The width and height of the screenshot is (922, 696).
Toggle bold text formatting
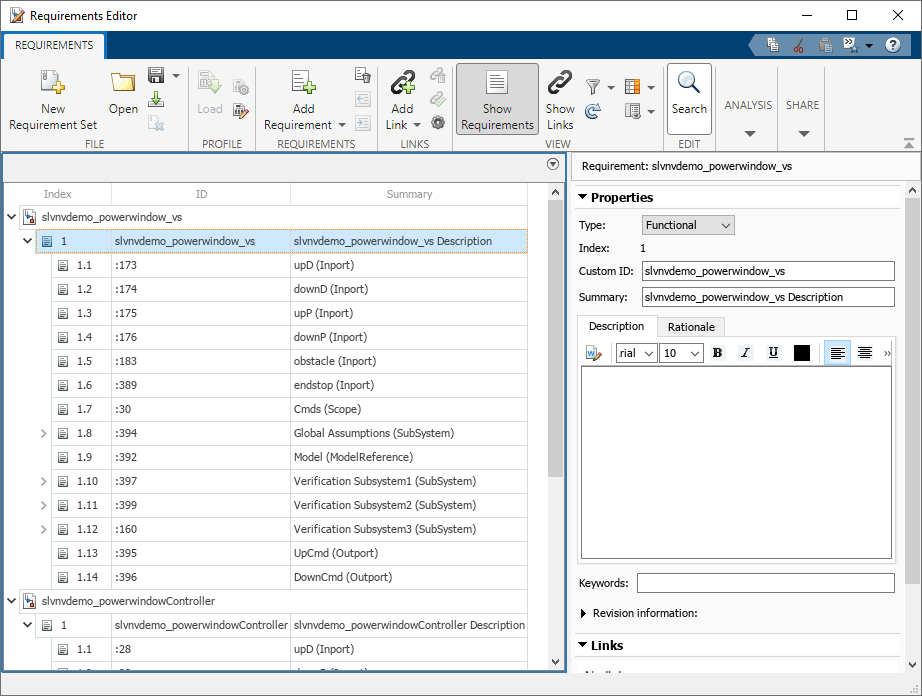[716, 353]
